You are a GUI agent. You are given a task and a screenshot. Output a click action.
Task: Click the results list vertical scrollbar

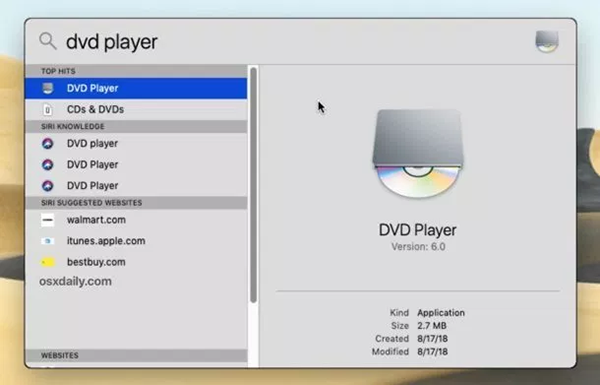pyautogui.click(x=253, y=185)
